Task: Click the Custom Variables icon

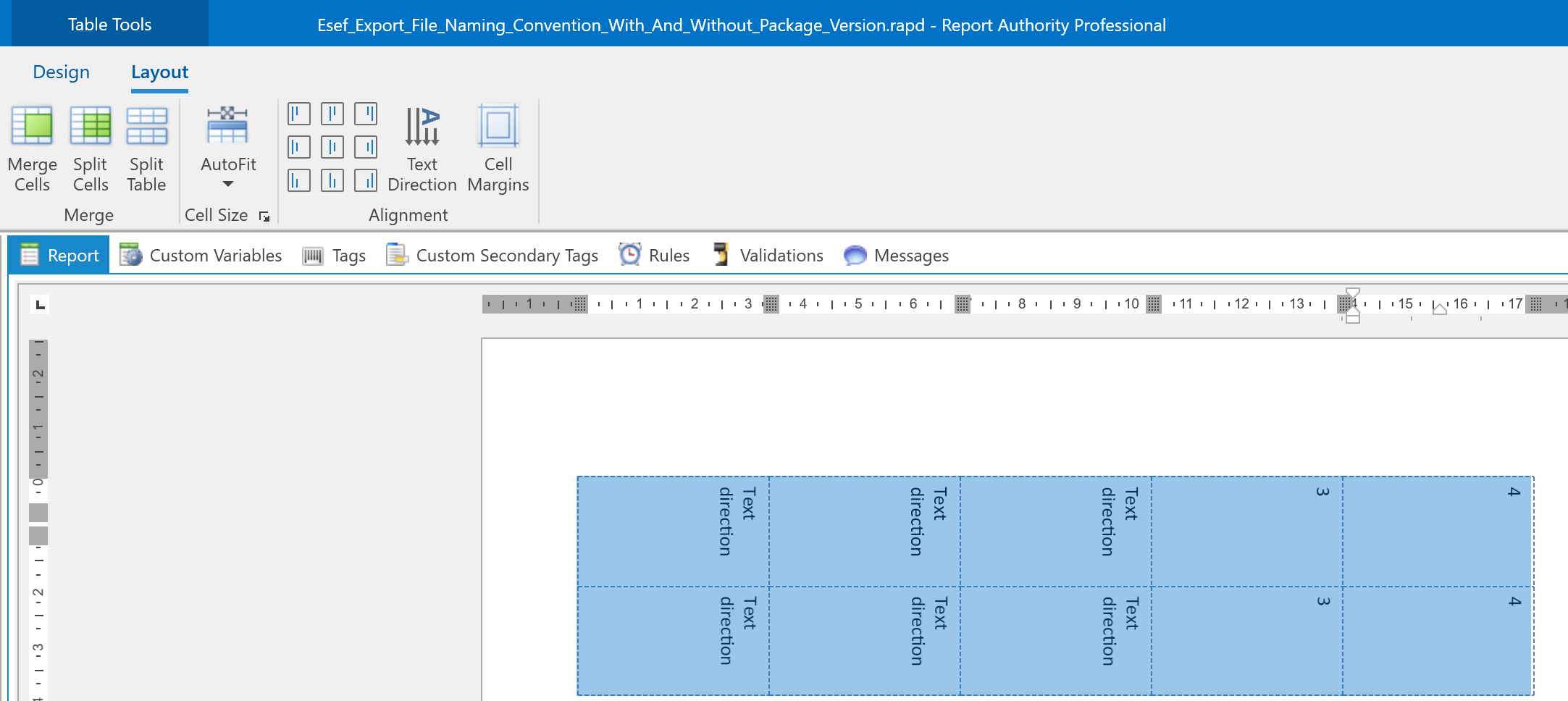Action: [131, 255]
